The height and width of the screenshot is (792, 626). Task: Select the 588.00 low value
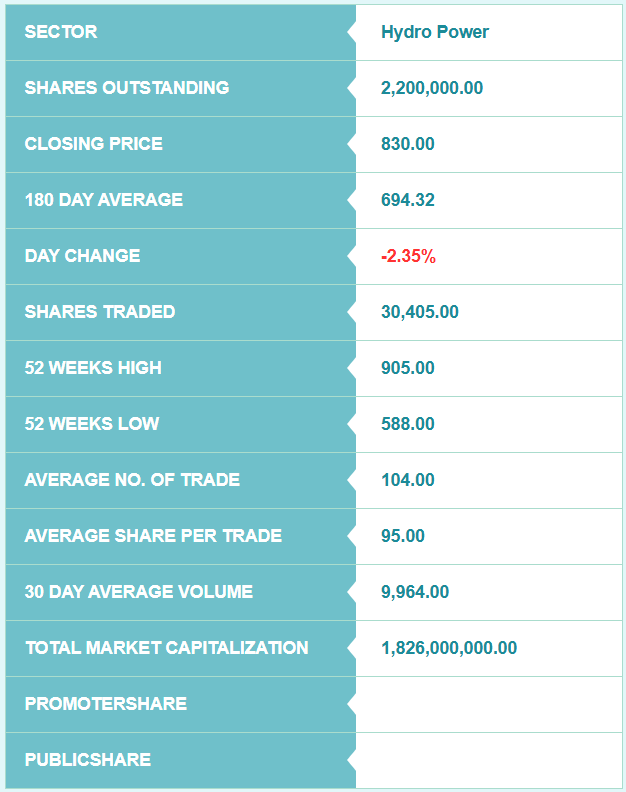[408, 424]
